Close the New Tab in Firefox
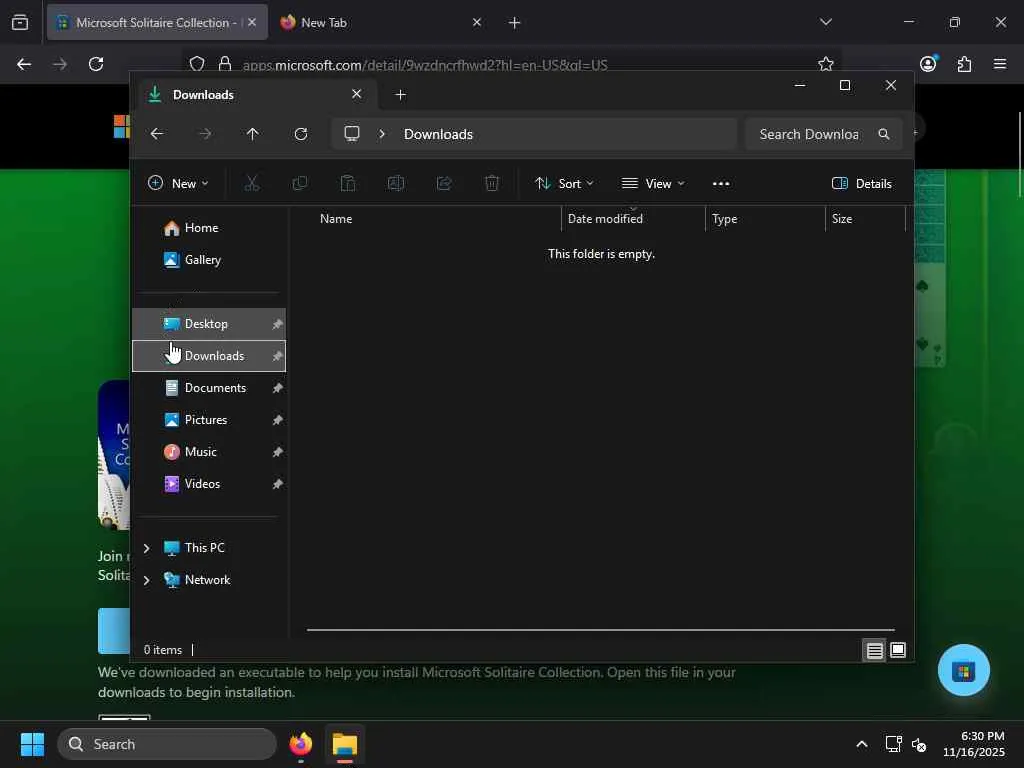 pos(477,22)
